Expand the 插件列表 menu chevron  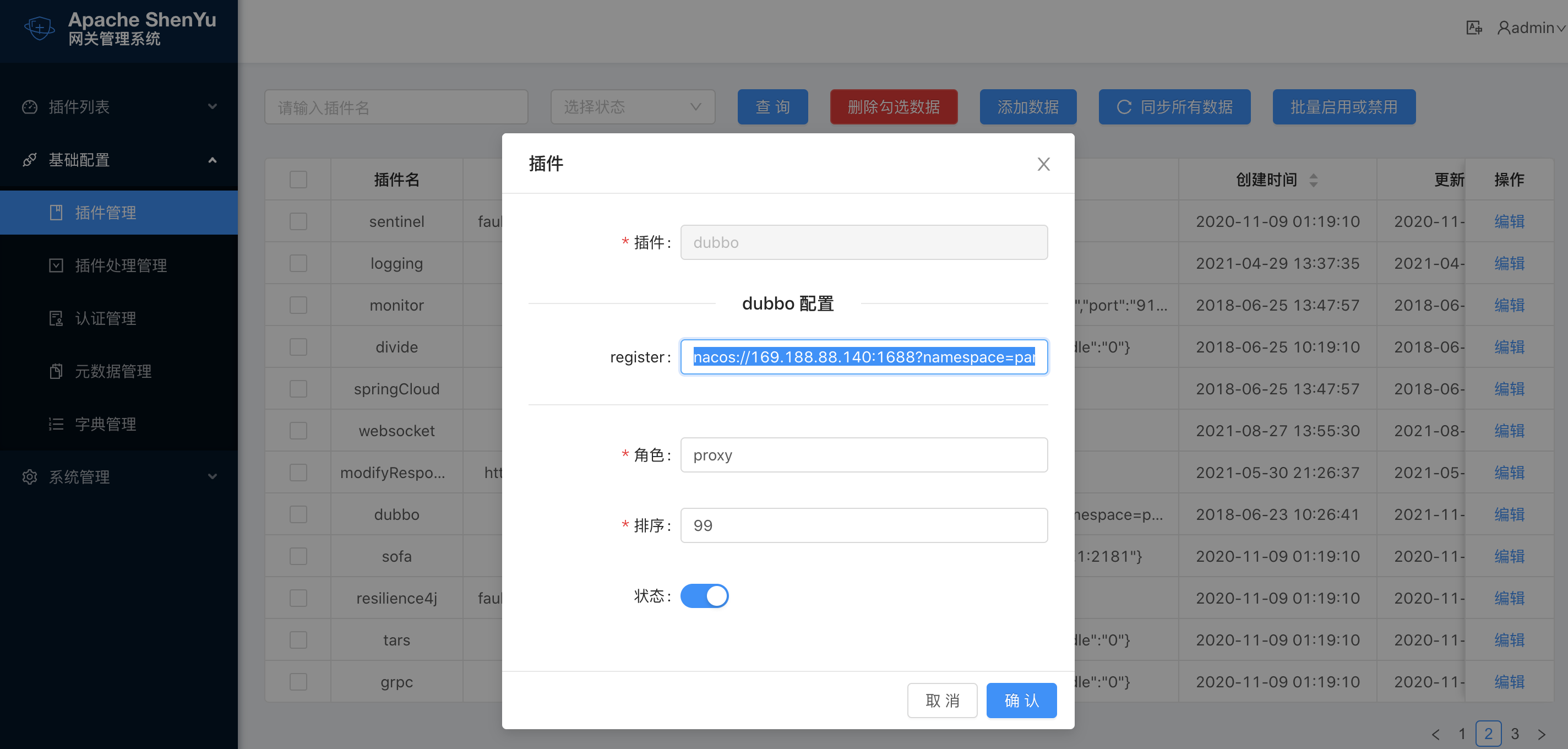213,106
